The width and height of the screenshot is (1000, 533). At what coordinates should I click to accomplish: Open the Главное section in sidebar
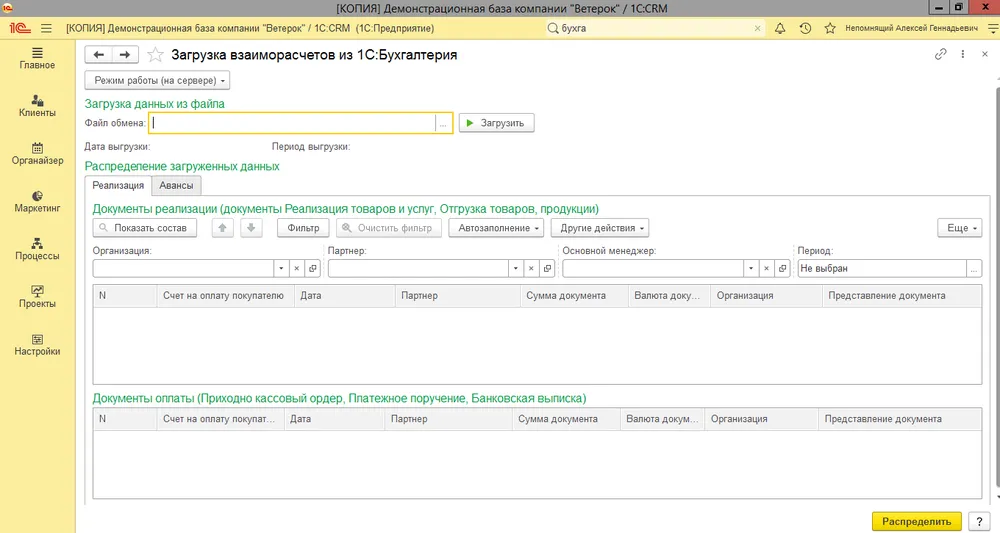pos(37,59)
